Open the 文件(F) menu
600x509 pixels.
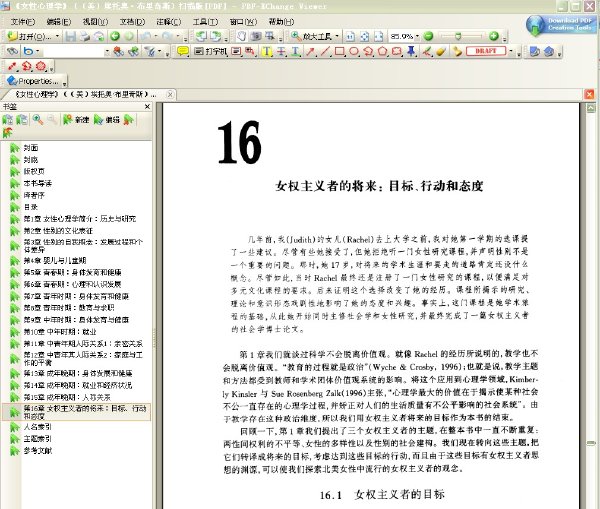[x=23, y=22]
